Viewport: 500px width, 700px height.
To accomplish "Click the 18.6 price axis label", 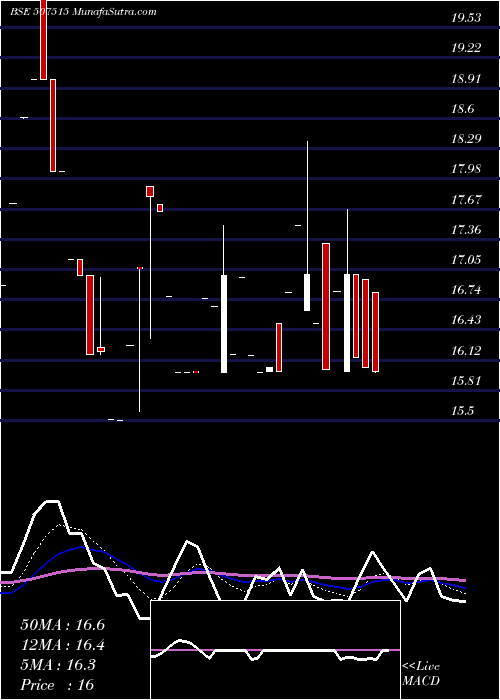I will [463, 109].
